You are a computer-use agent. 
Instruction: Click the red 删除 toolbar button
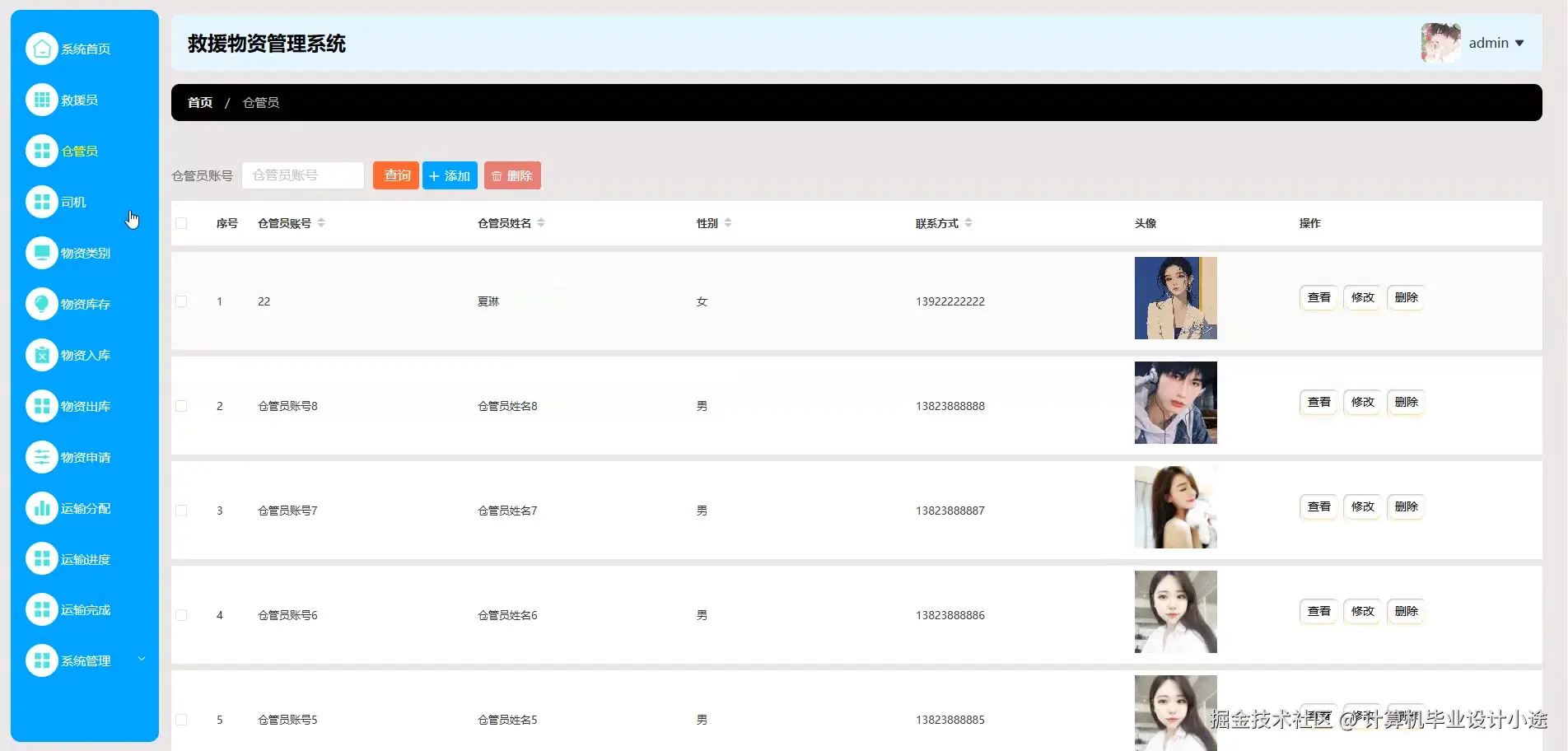pyautogui.click(x=512, y=175)
